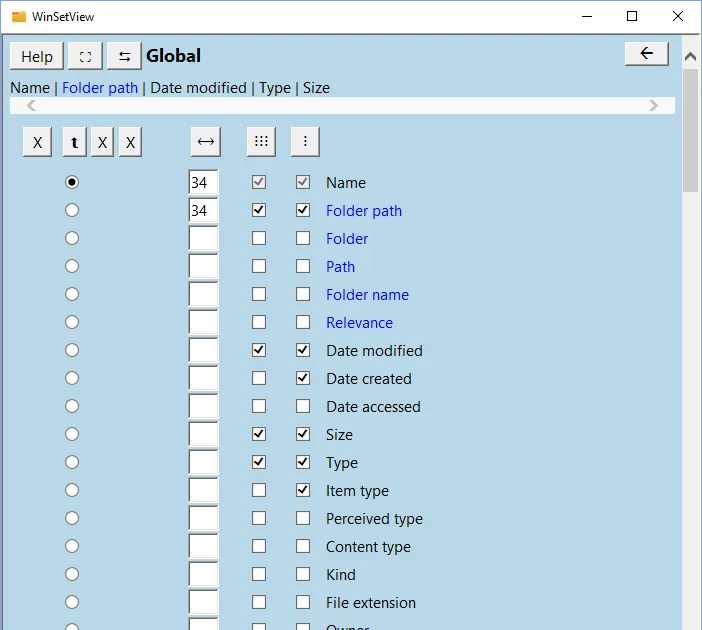Check Date created in the grid column

[x=259, y=378]
